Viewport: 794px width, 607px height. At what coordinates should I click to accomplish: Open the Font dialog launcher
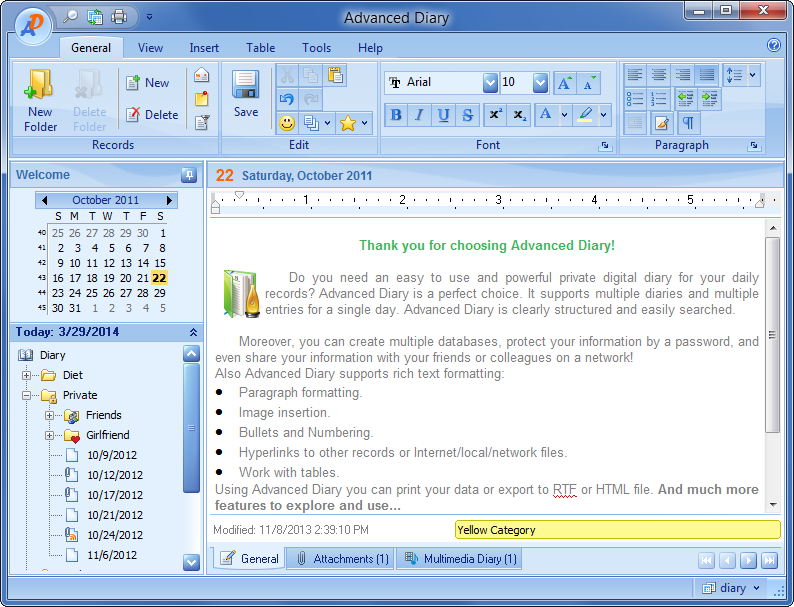605,146
